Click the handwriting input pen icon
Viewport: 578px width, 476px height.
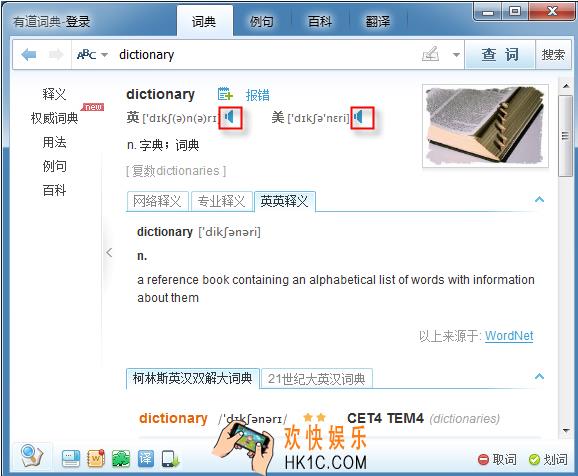[x=431, y=55]
